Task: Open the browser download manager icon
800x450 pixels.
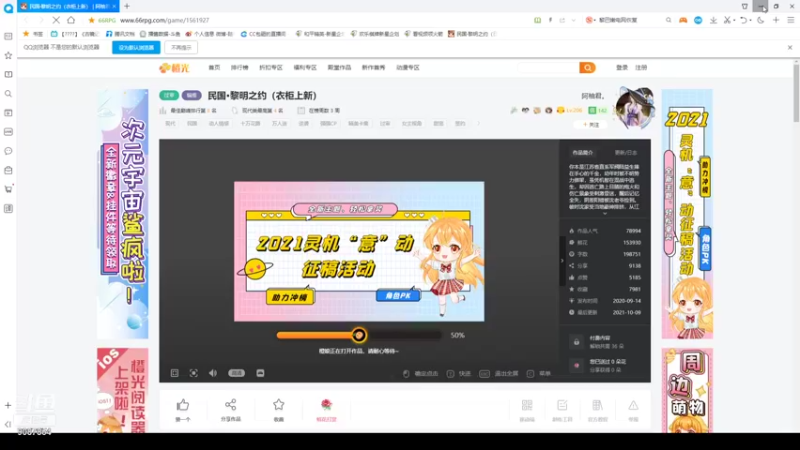Action: tap(713, 20)
